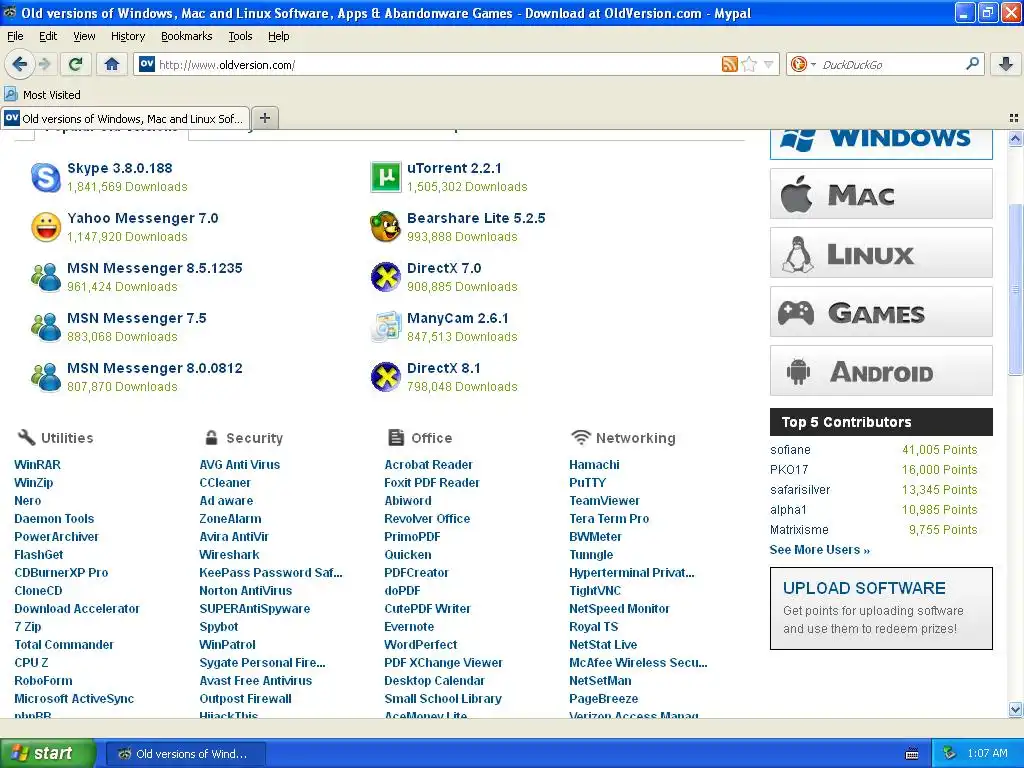Open the Norton AntiVirus link
1024x768 pixels.
[246, 590]
